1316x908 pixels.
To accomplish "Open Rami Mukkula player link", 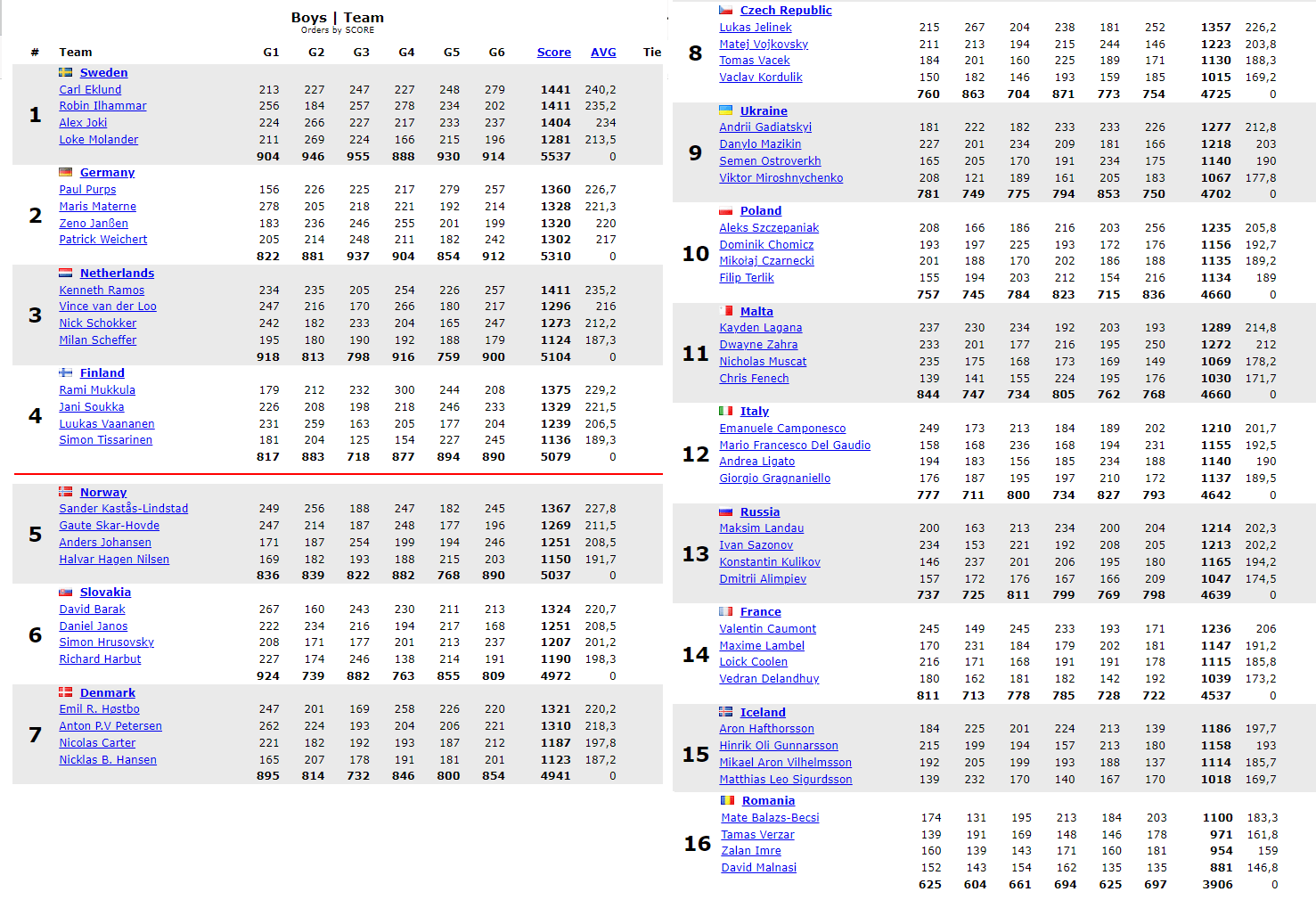I will tap(97, 389).
